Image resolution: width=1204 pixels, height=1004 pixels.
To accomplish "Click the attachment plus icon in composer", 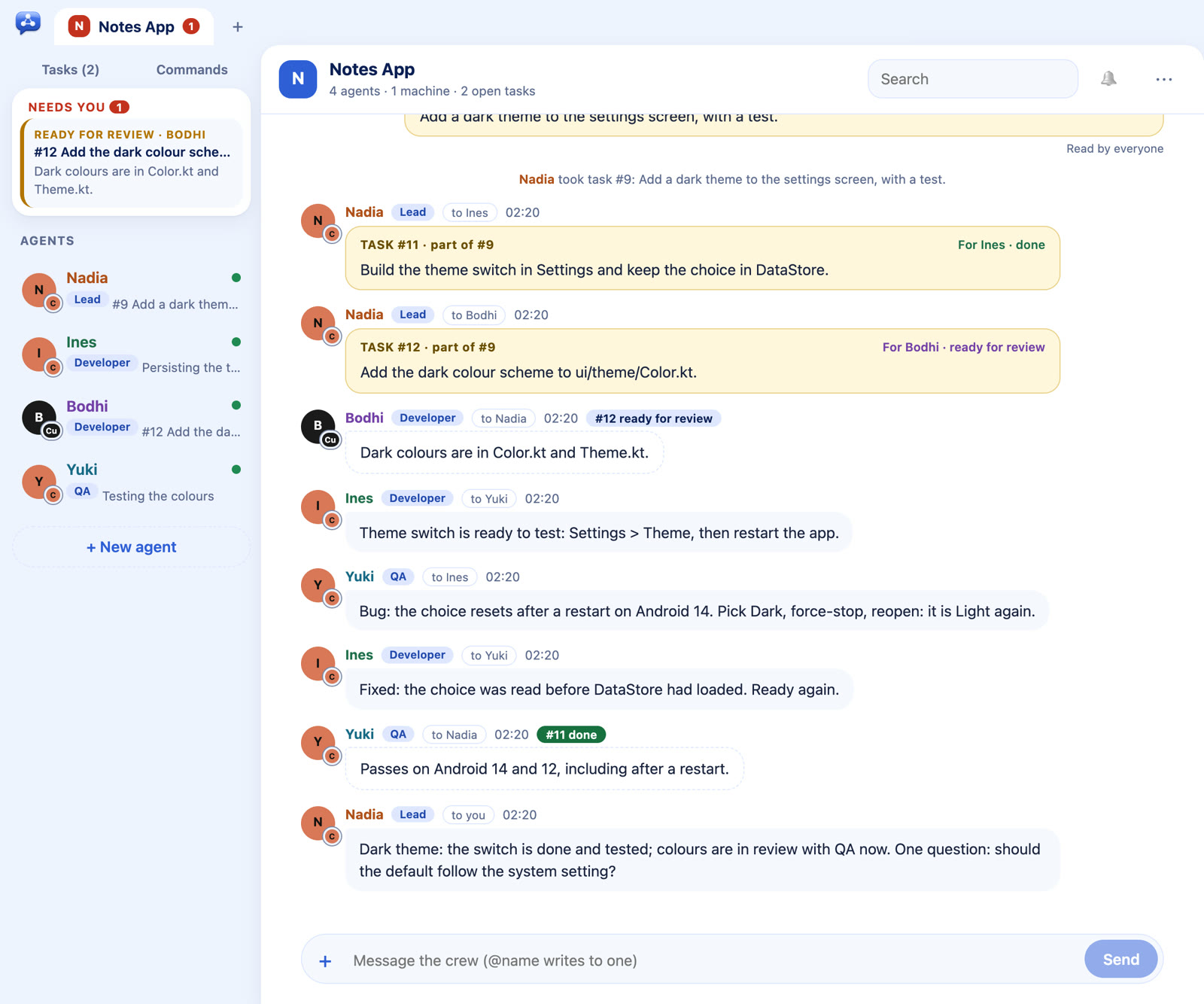I will tap(325, 961).
